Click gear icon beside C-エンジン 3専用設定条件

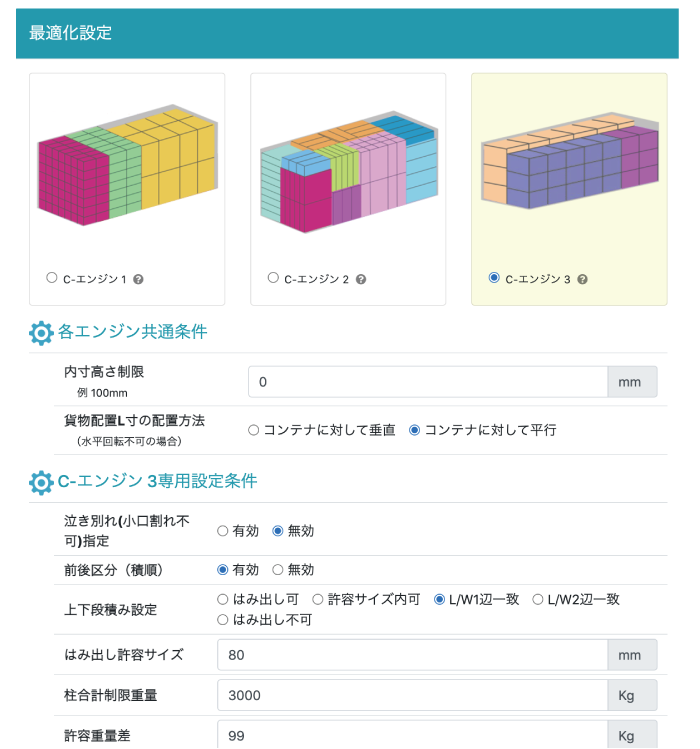(41, 482)
